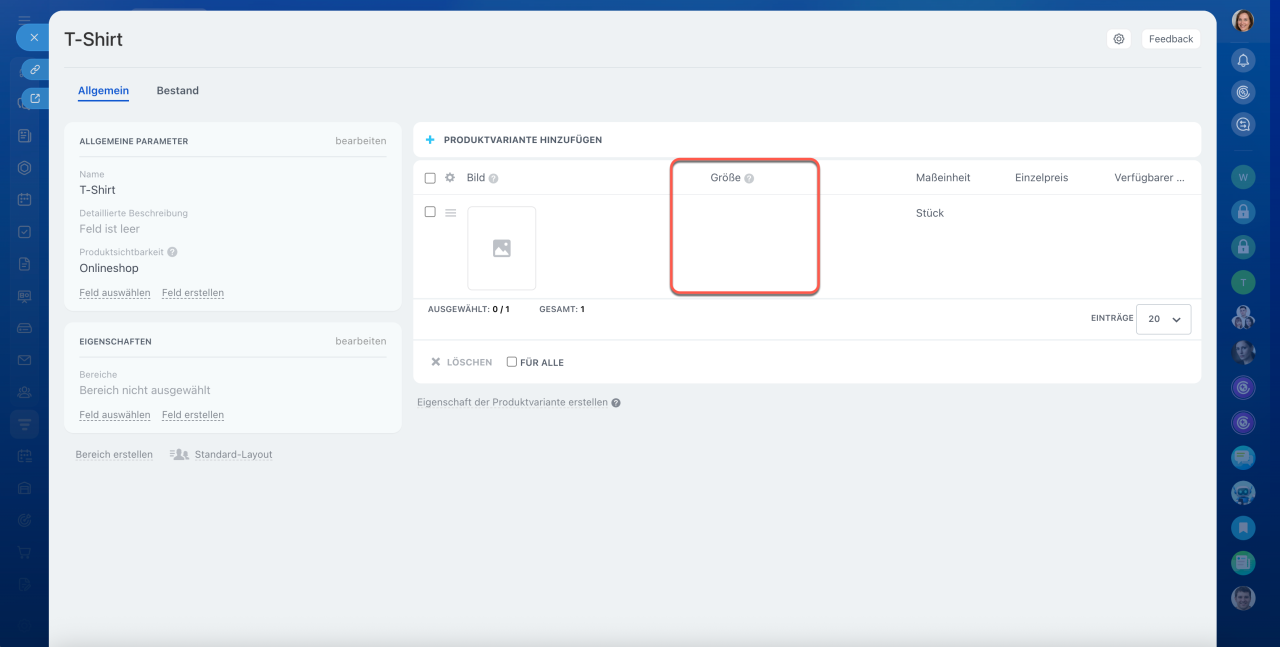
Task: Click the help icon next to Größe
Action: pyautogui.click(x=749, y=178)
